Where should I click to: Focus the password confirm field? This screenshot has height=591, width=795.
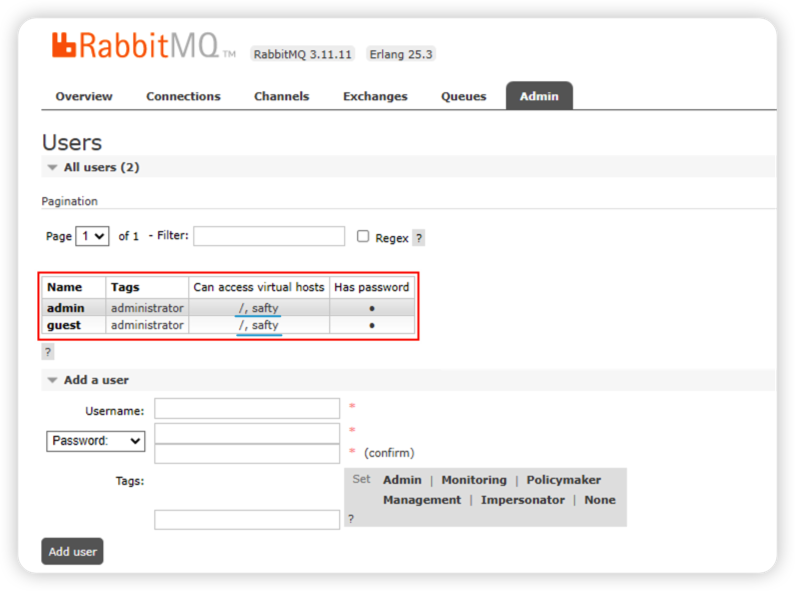pos(247,454)
